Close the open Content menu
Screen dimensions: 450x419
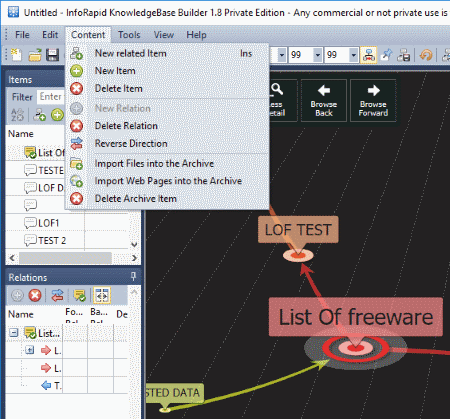click(88, 35)
